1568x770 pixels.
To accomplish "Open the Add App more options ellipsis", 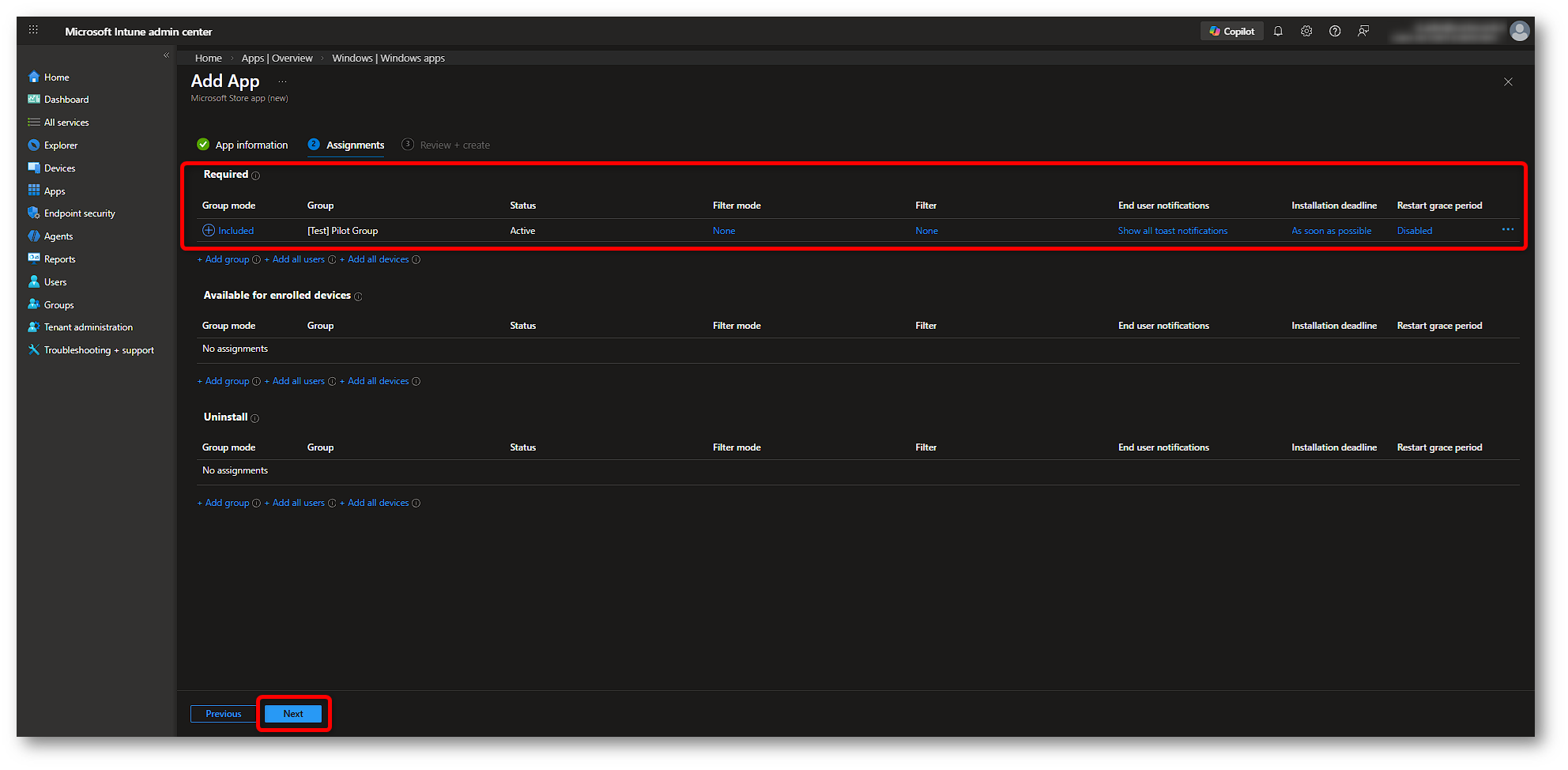I will tap(282, 81).
